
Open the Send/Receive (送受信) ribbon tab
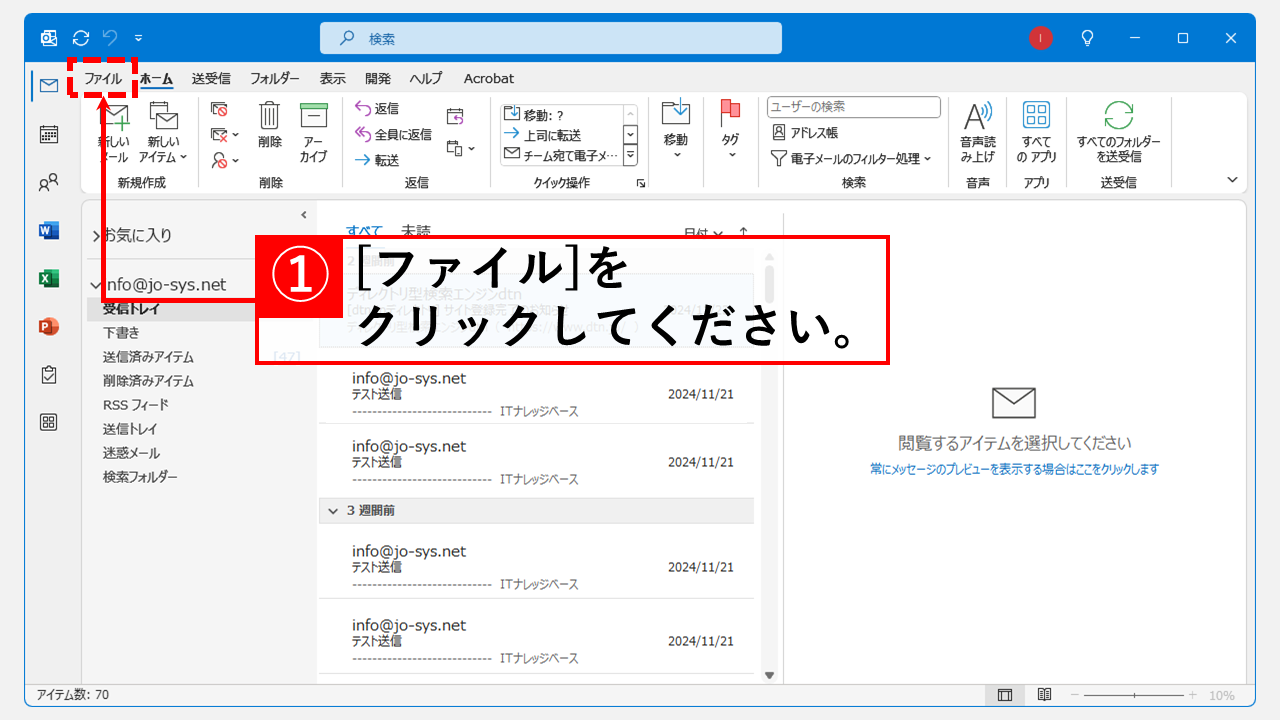click(x=211, y=78)
